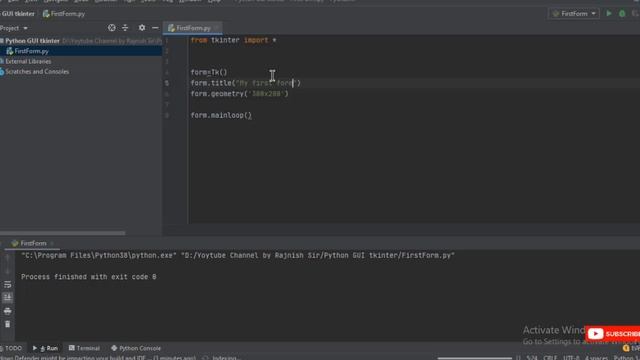
Task: Click the print icon in run console
Action: [7, 311]
